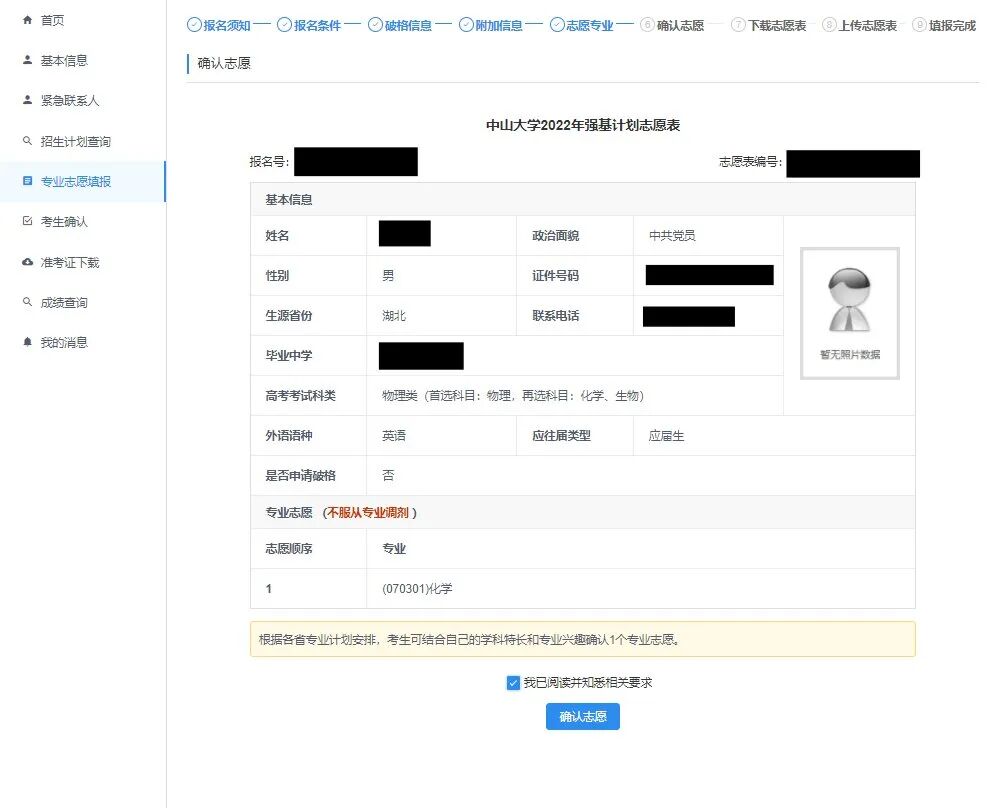The height and width of the screenshot is (808, 996).
Task: Click the 确认志愿 blue button
Action: click(x=582, y=717)
